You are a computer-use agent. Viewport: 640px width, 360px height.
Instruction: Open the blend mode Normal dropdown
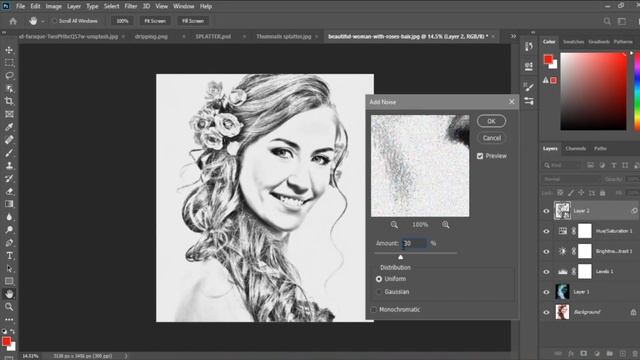tap(571, 179)
